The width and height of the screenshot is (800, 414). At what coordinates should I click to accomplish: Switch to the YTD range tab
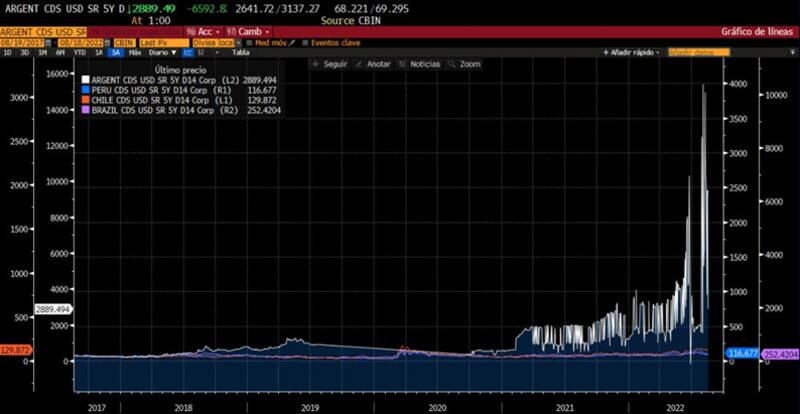79,52
